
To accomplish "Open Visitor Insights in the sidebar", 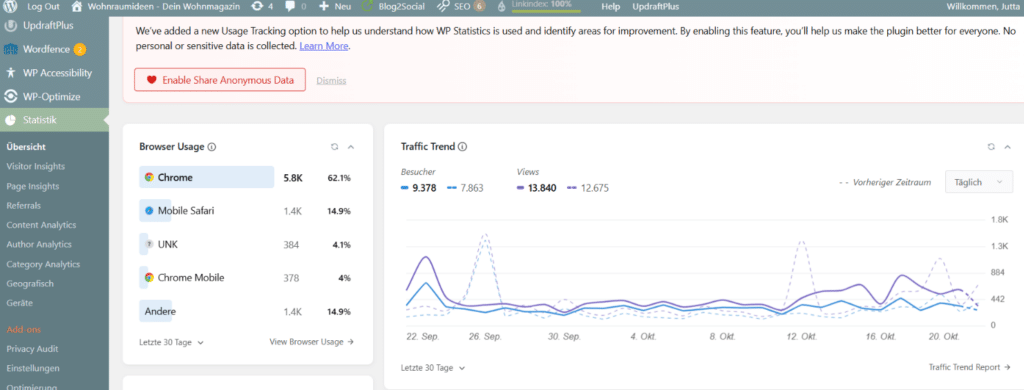I will click(36, 167).
